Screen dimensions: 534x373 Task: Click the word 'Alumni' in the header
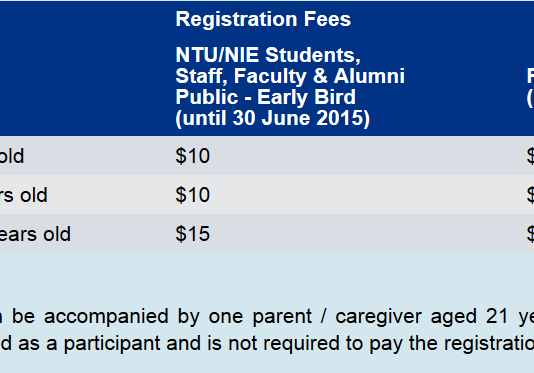pyautogui.click(x=369, y=76)
